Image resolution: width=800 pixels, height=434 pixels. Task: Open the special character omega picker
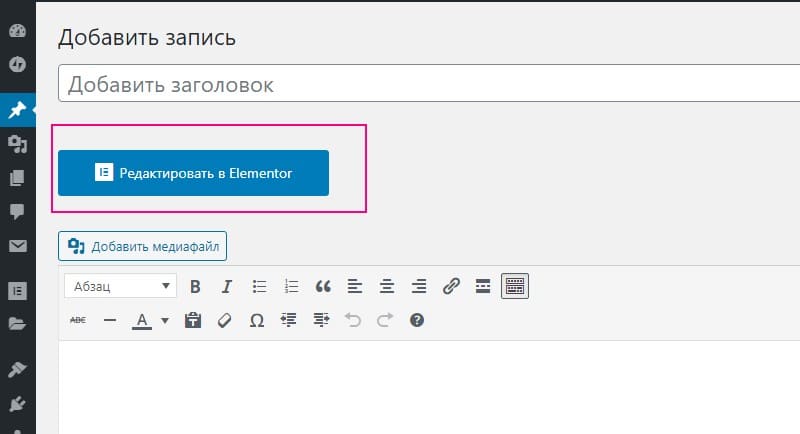tap(257, 320)
